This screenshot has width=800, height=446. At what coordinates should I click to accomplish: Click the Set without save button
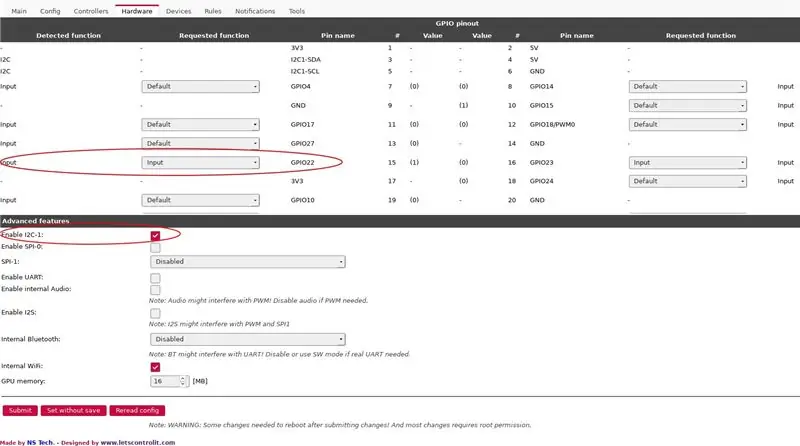coord(73,410)
